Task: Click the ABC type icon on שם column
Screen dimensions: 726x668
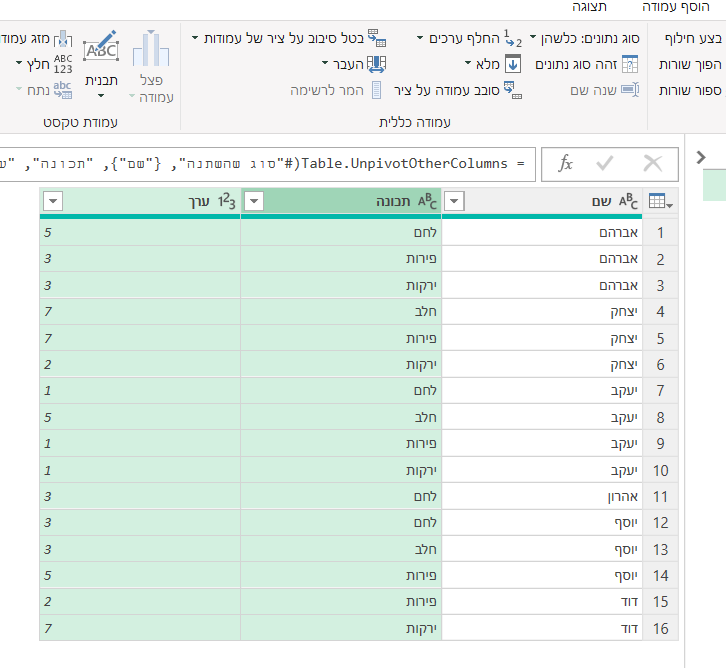Action: point(628,202)
